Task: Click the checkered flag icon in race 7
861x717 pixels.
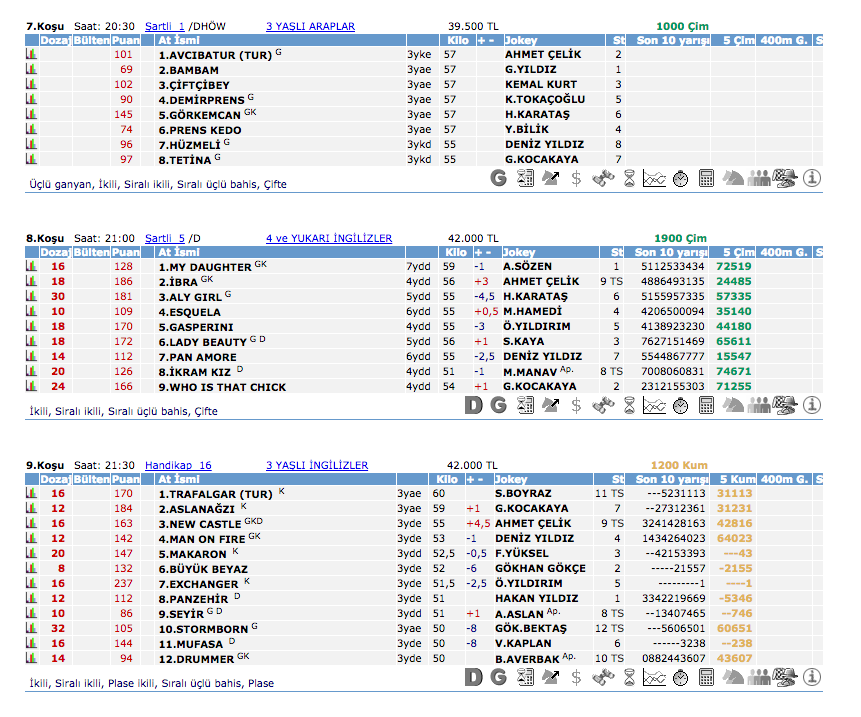Action: tap(785, 178)
